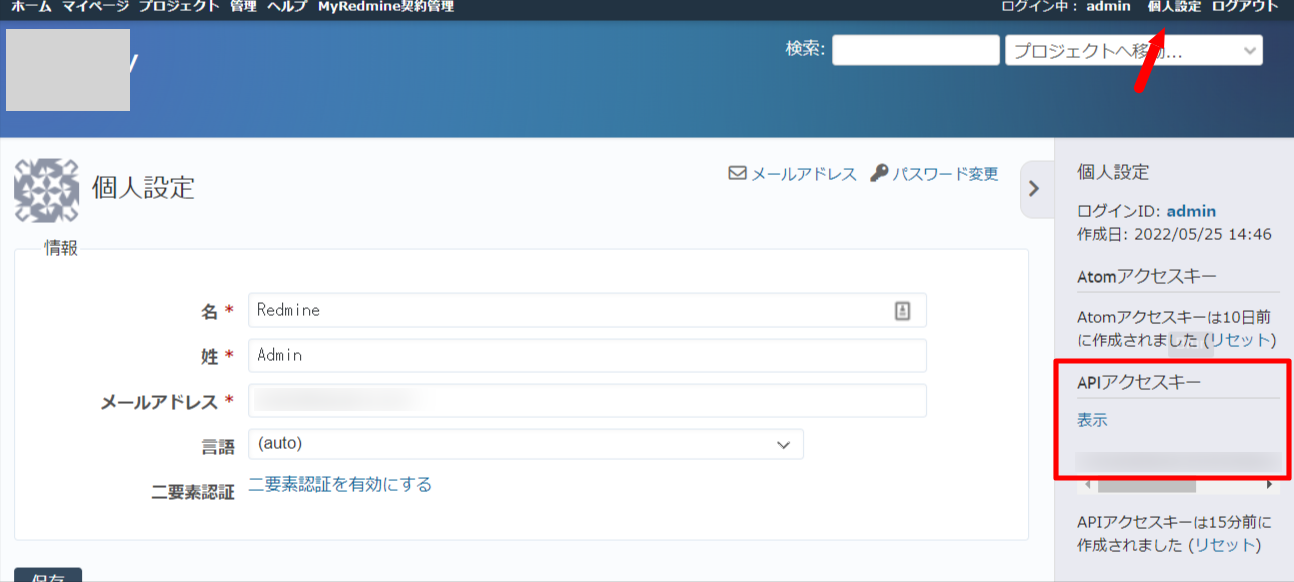Click the APIアクセスキー sidebar heading

(1139, 382)
